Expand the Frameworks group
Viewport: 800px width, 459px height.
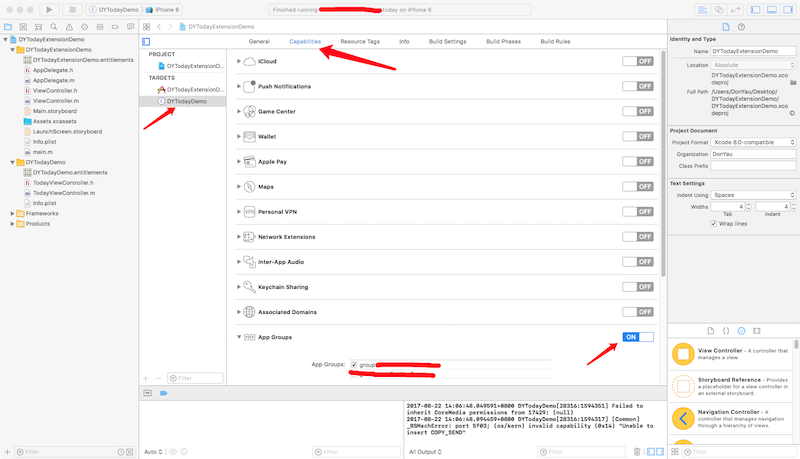pyautogui.click(x=12, y=213)
